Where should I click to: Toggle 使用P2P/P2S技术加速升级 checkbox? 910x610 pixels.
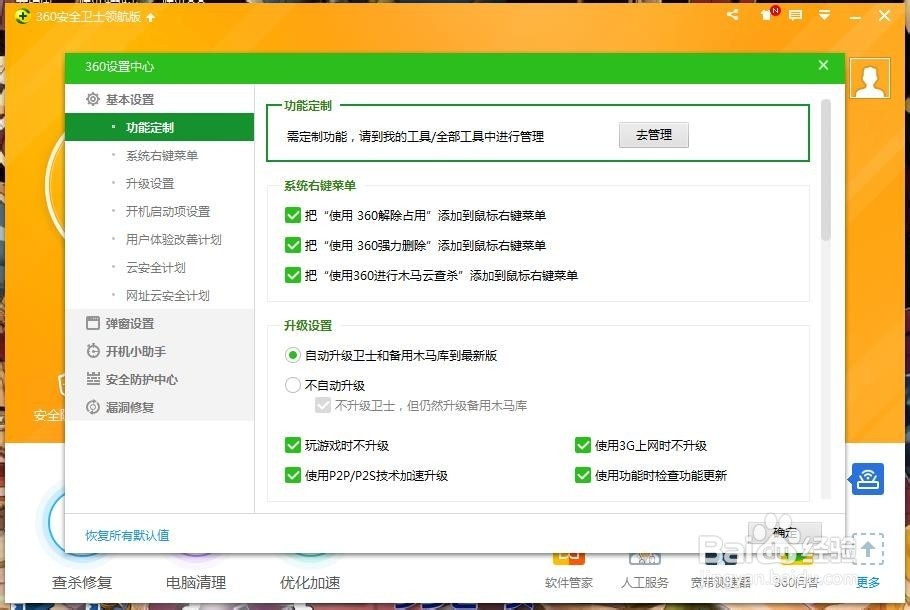click(x=292, y=475)
